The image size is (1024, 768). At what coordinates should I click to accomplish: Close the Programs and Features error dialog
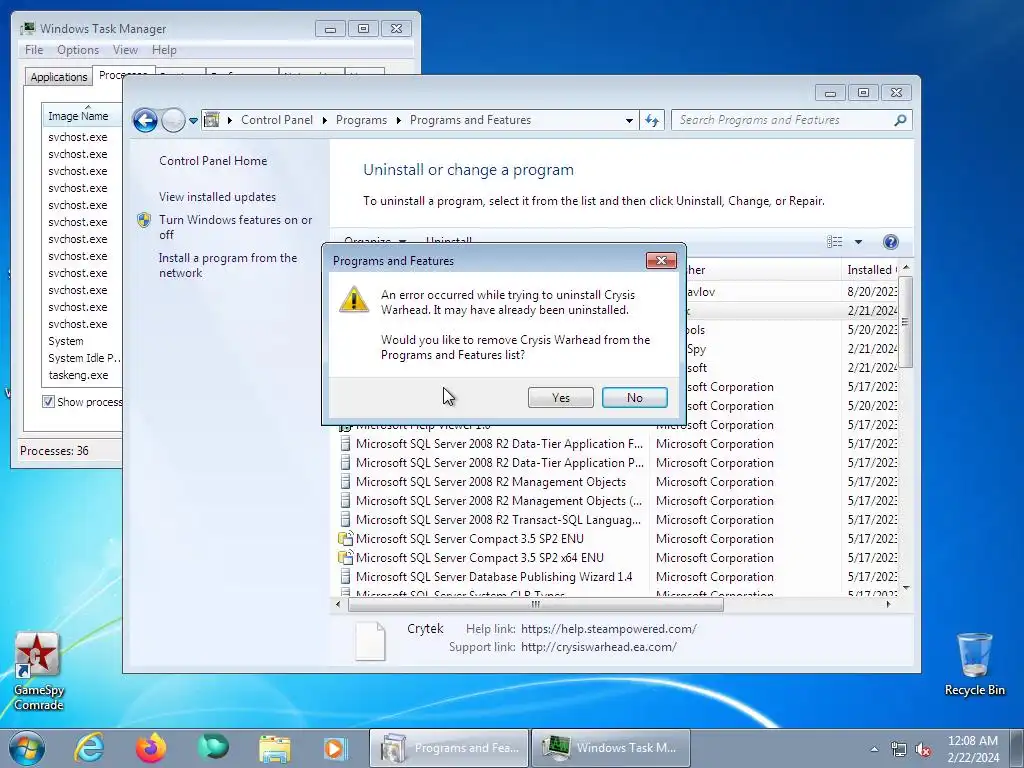[x=661, y=261]
